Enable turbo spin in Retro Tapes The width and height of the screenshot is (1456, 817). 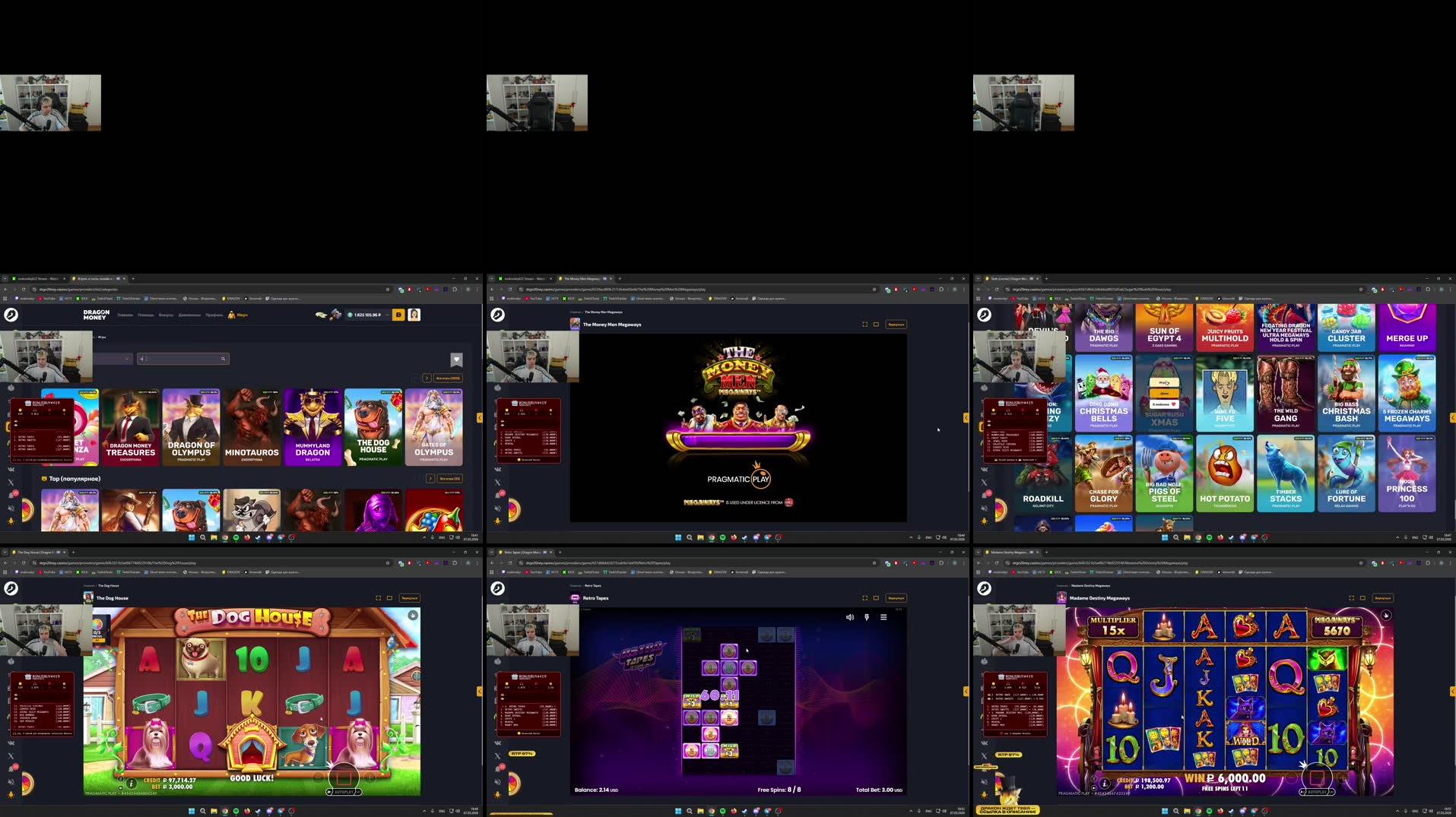pyautogui.click(x=866, y=617)
